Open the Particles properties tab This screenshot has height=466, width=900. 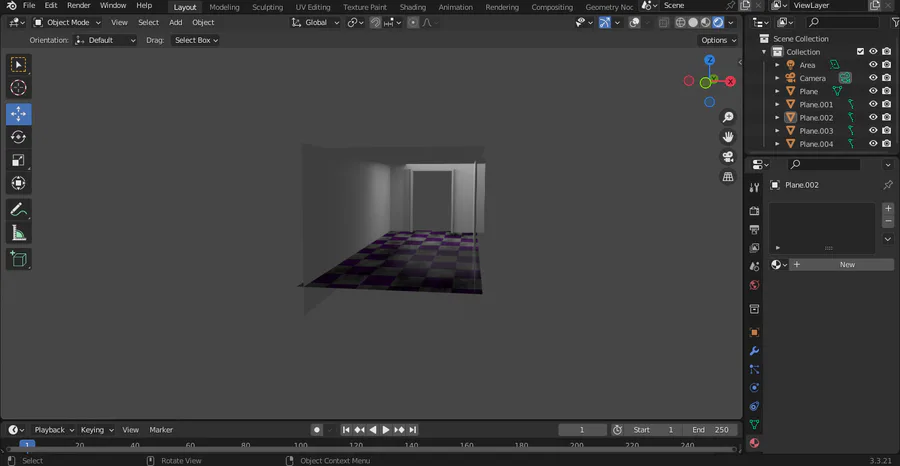pyautogui.click(x=754, y=369)
